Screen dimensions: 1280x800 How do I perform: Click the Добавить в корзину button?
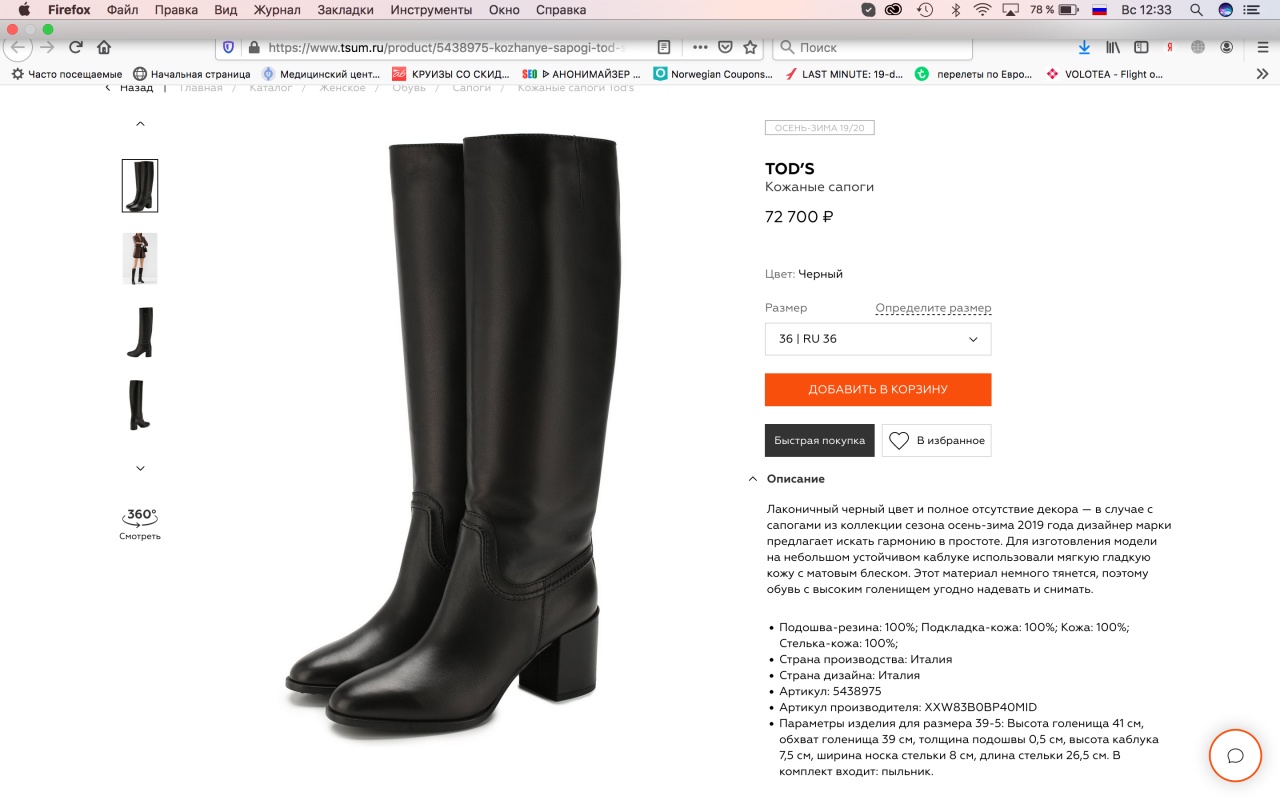click(878, 390)
